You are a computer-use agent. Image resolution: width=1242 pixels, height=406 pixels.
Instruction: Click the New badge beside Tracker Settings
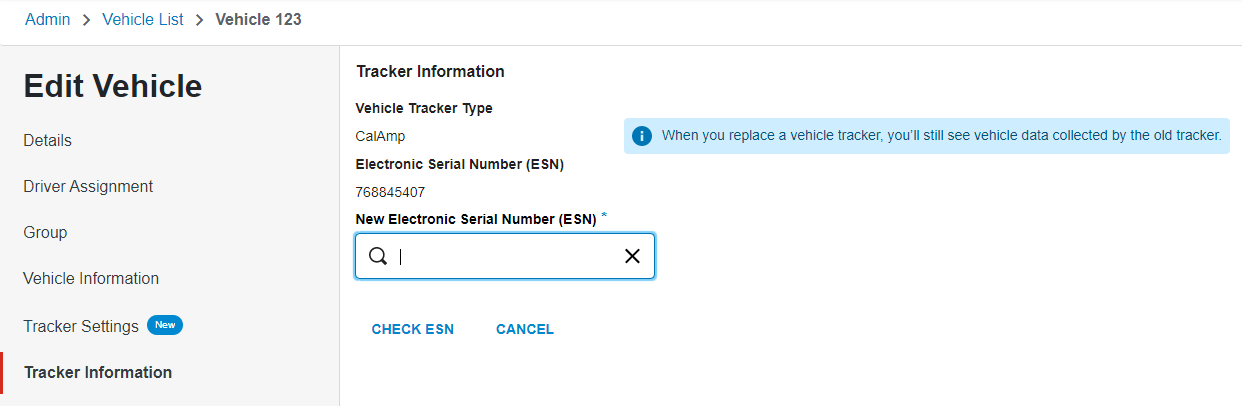pyautogui.click(x=165, y=325)
